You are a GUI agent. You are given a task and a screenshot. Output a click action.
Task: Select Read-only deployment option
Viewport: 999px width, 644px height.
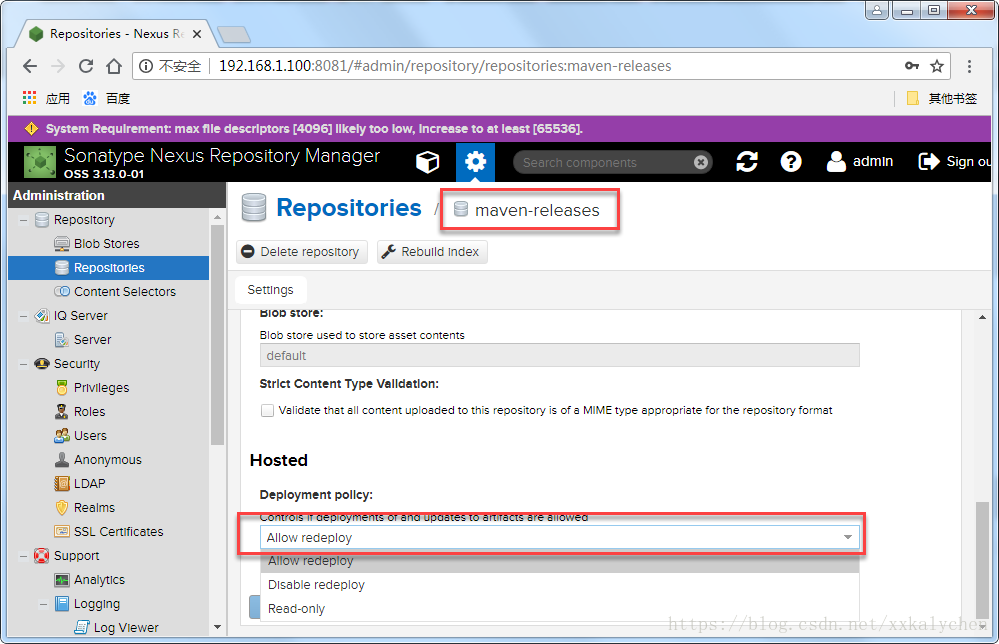coord(560,609)
